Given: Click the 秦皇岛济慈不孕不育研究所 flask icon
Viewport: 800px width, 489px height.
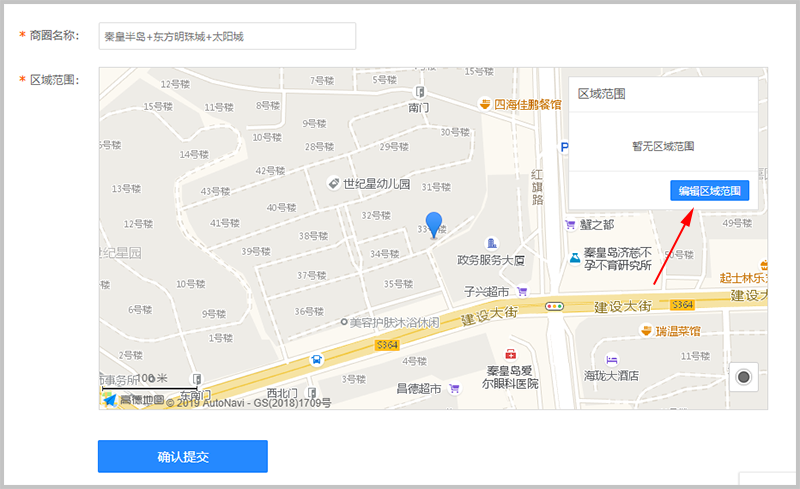Looking at the screenshot, I should pyautogui.click(x=575, y=258).
